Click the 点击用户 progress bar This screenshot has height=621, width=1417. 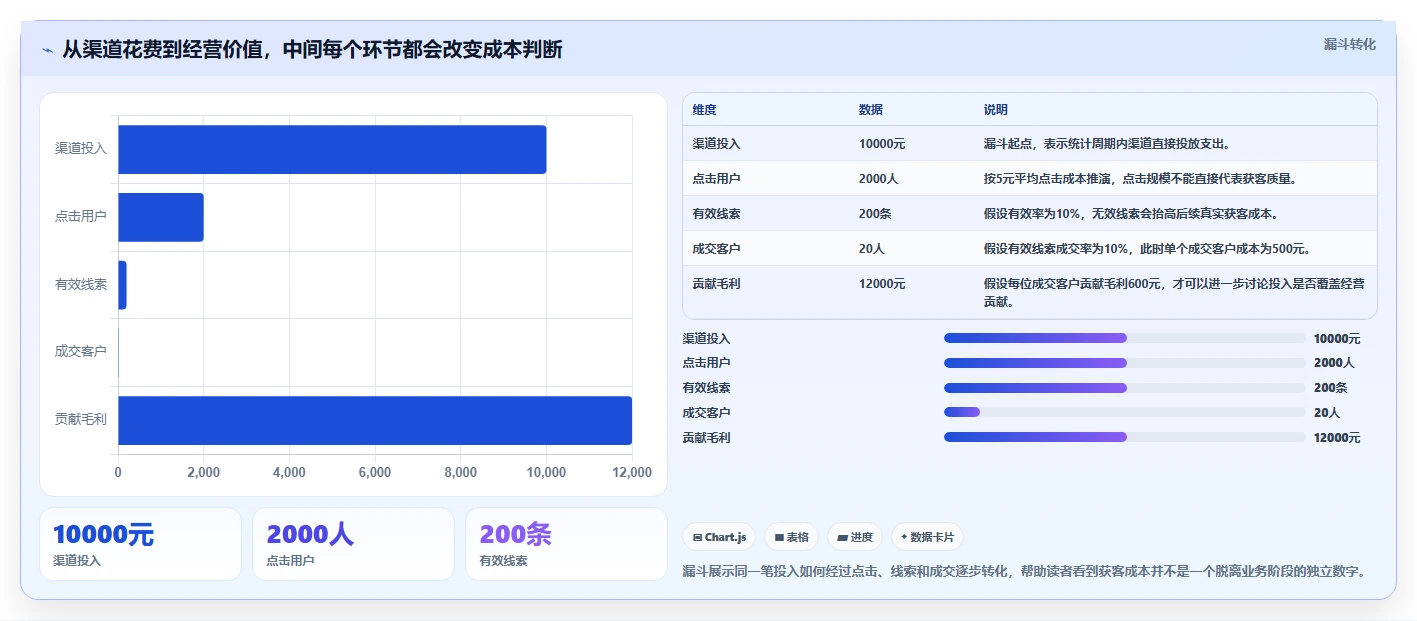coord(1124,363)
